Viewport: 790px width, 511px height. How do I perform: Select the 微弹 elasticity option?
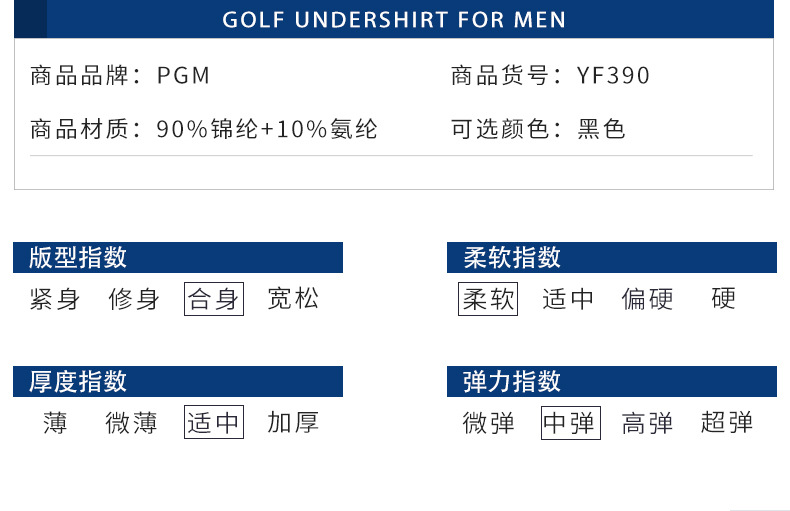489,423
